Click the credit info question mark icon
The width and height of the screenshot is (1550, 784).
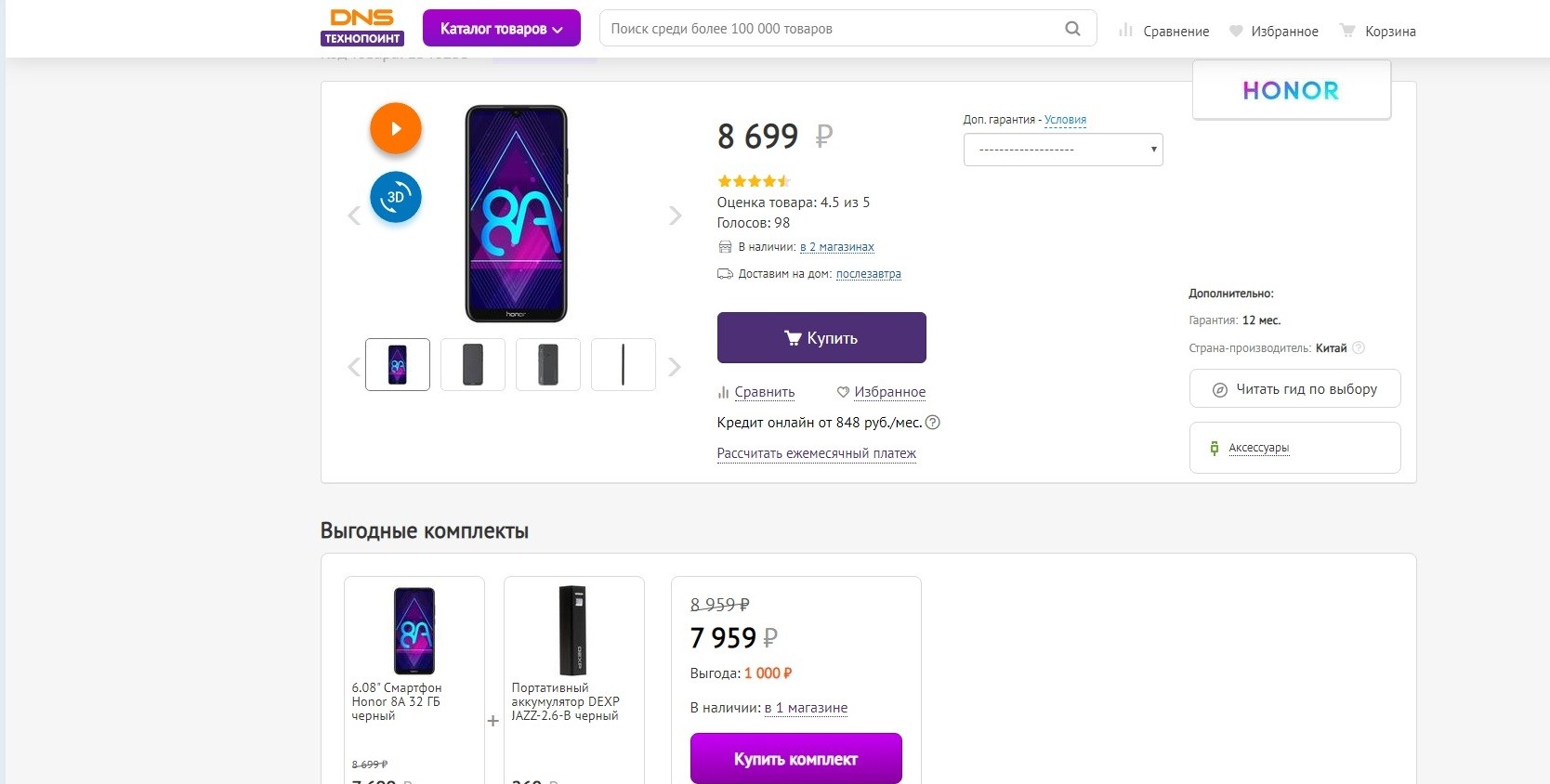(933, 423)
